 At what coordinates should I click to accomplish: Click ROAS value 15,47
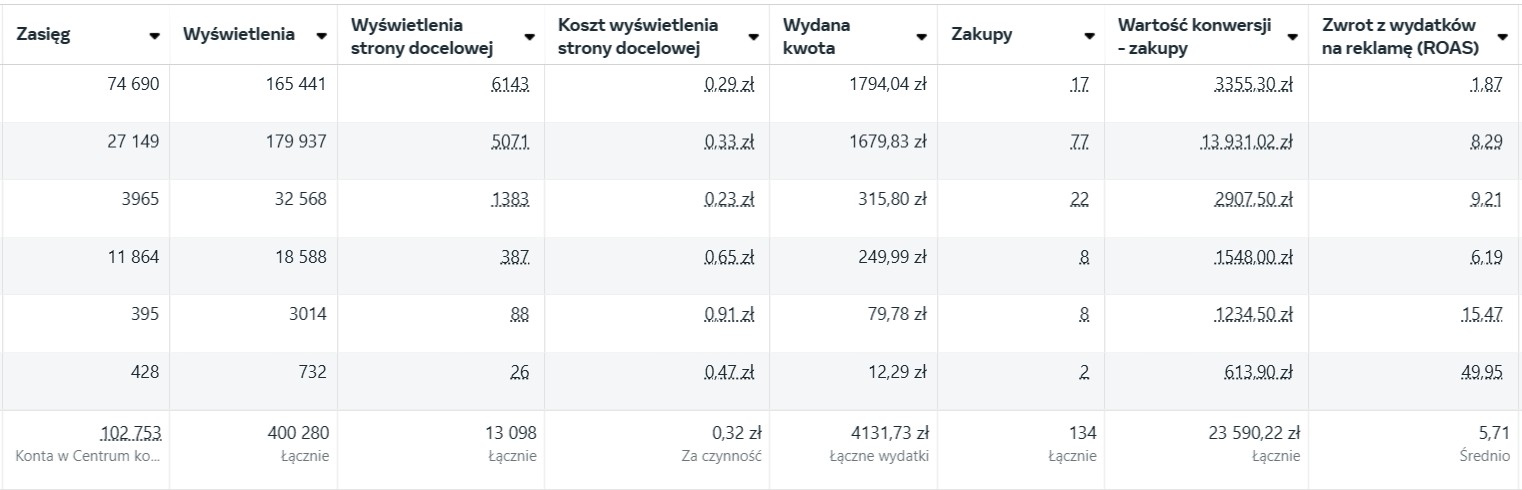(1485, 315)
